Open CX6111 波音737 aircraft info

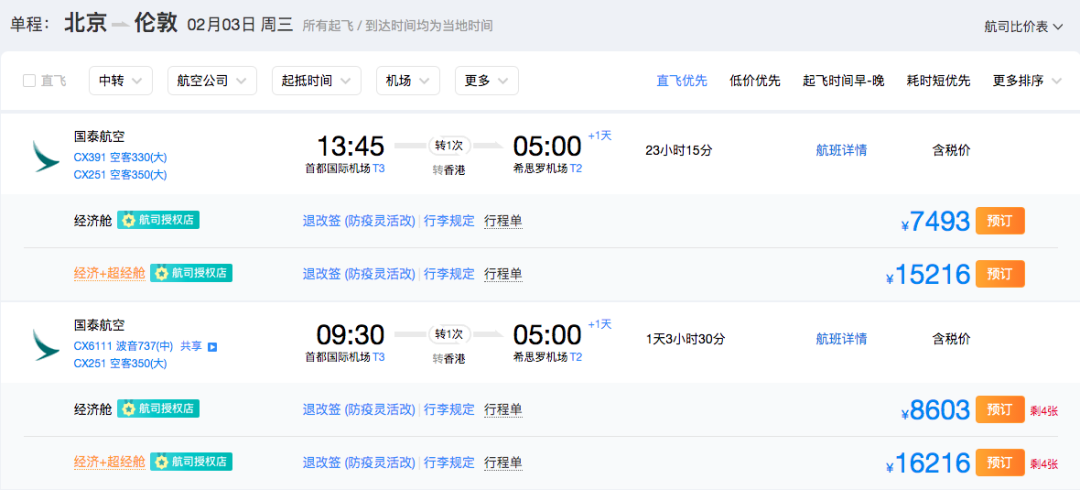pos(124,346)
